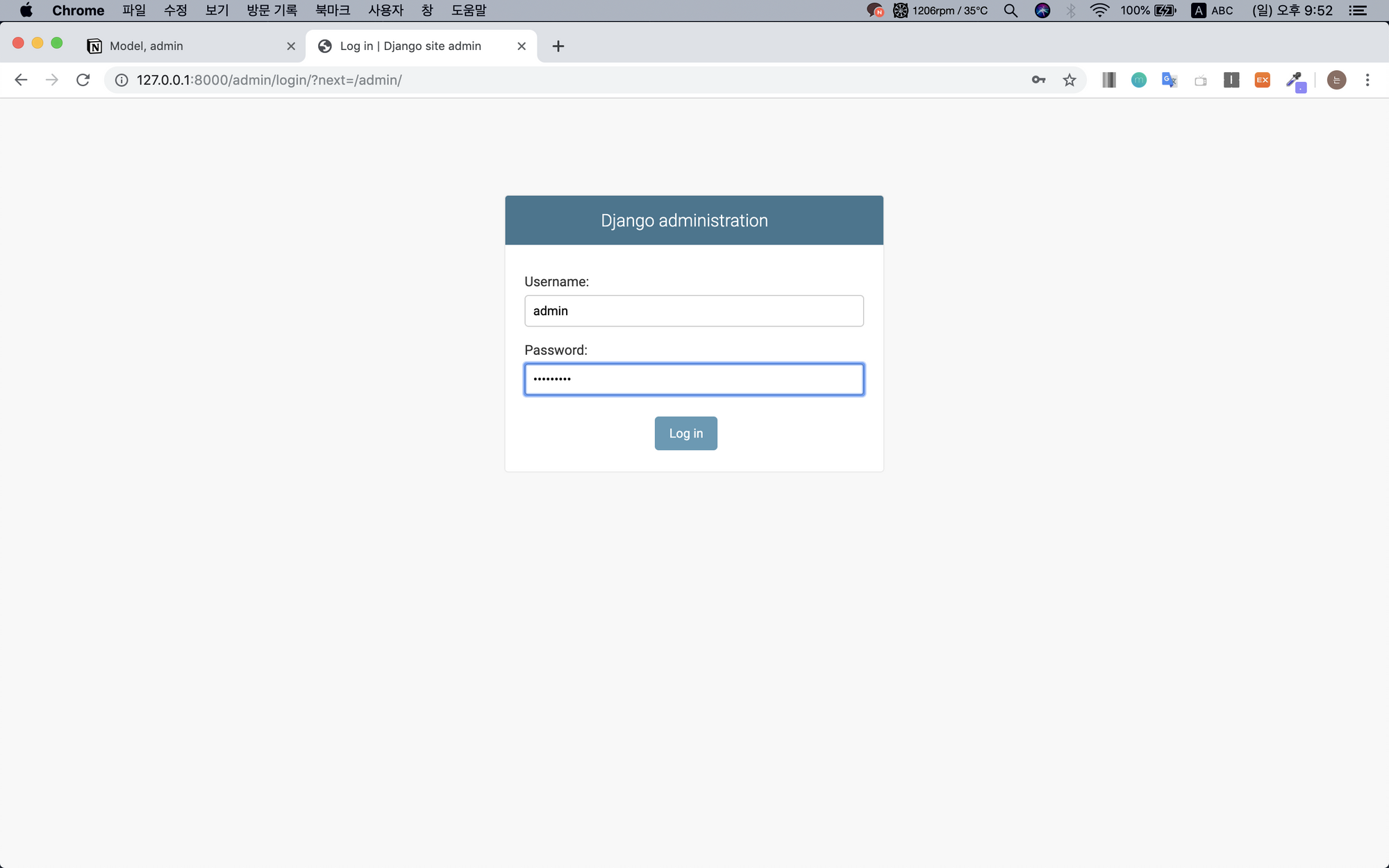Open the 방문 기록 menu

(x=272, y=10)
